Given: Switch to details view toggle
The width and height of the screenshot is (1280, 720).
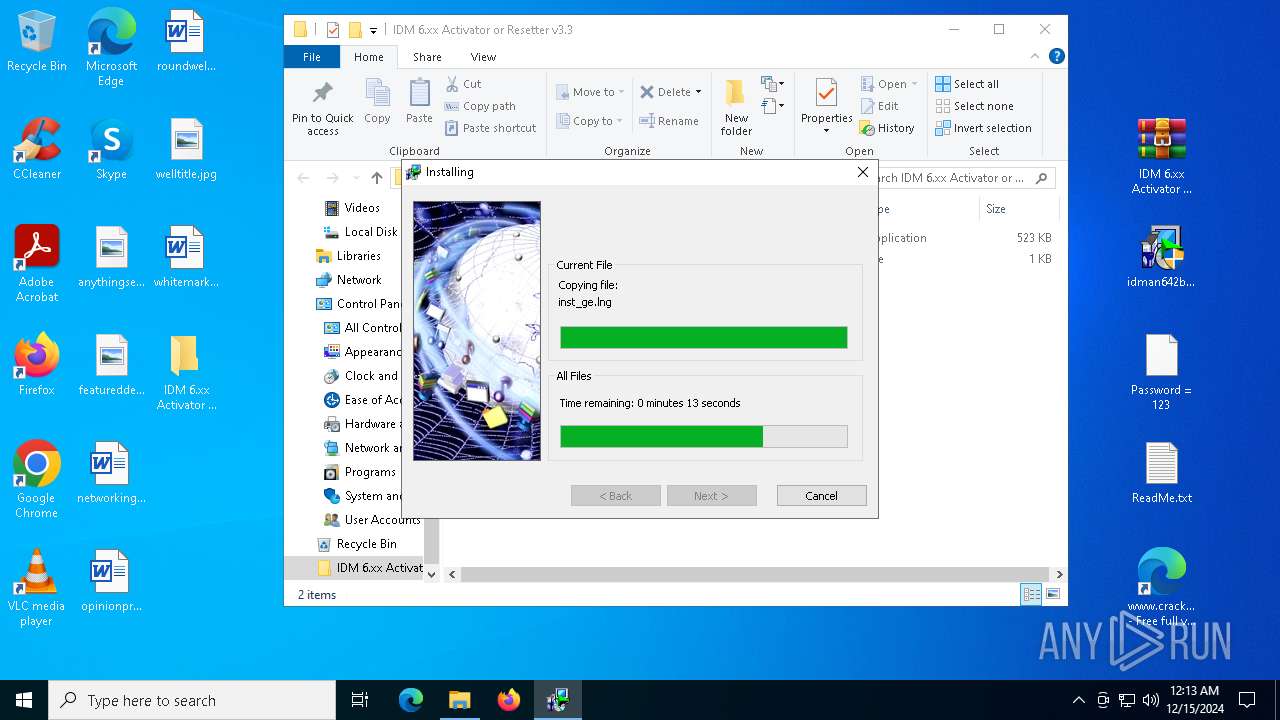Looking at the screenshot, I should [1031, 595].
